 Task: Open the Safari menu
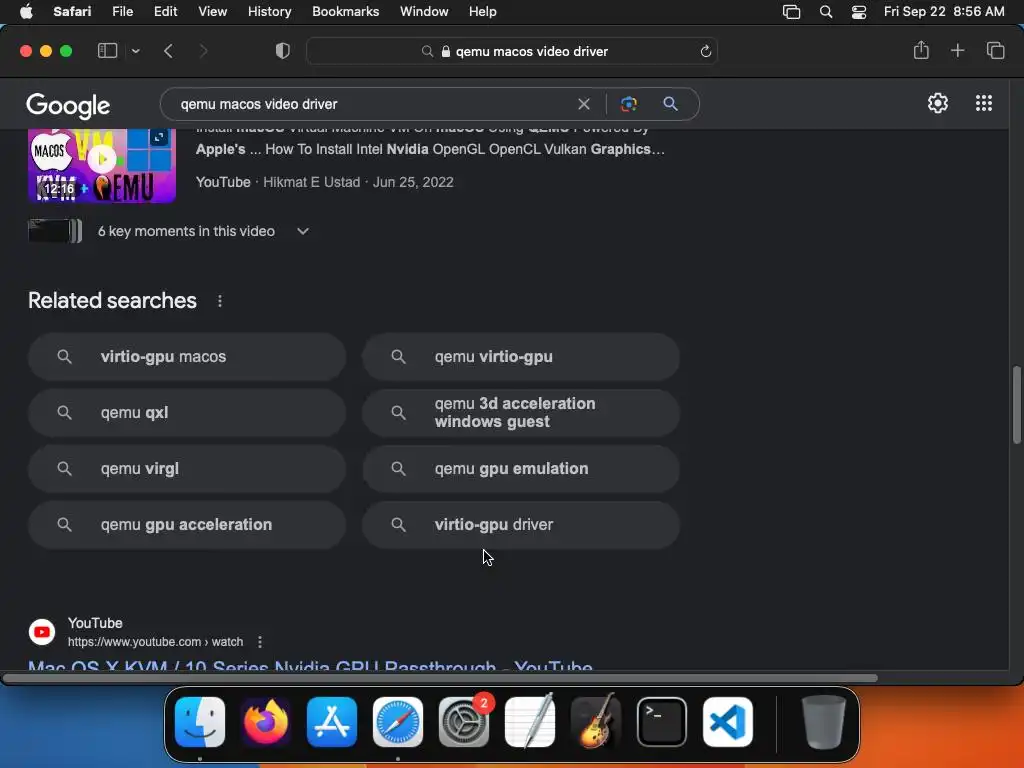(72, 12)
